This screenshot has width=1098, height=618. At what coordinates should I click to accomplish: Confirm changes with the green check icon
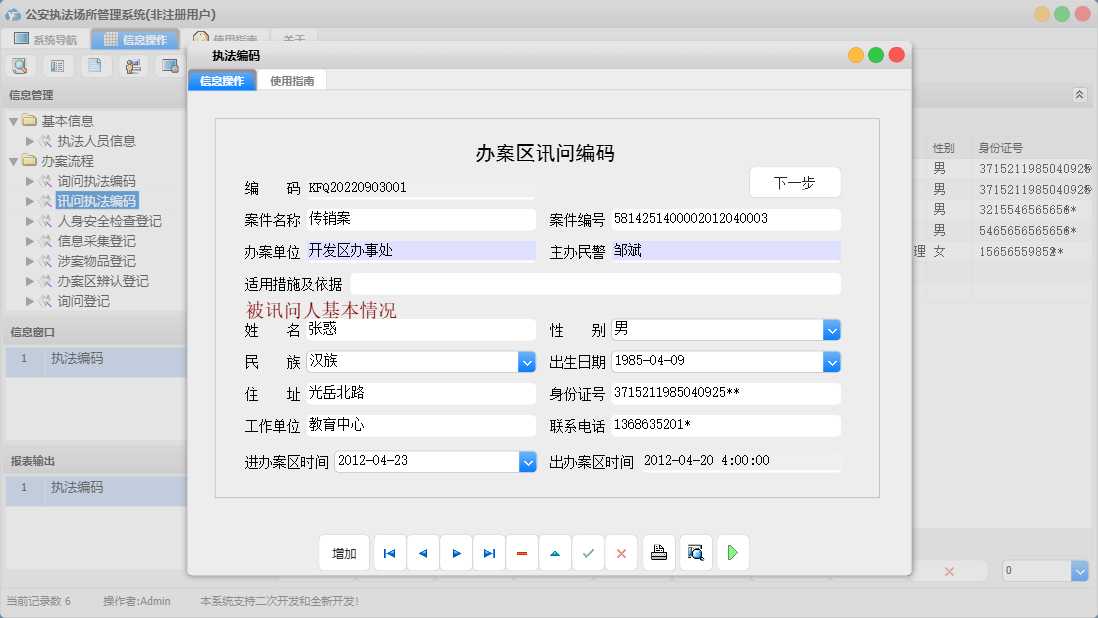coord(588,552)
